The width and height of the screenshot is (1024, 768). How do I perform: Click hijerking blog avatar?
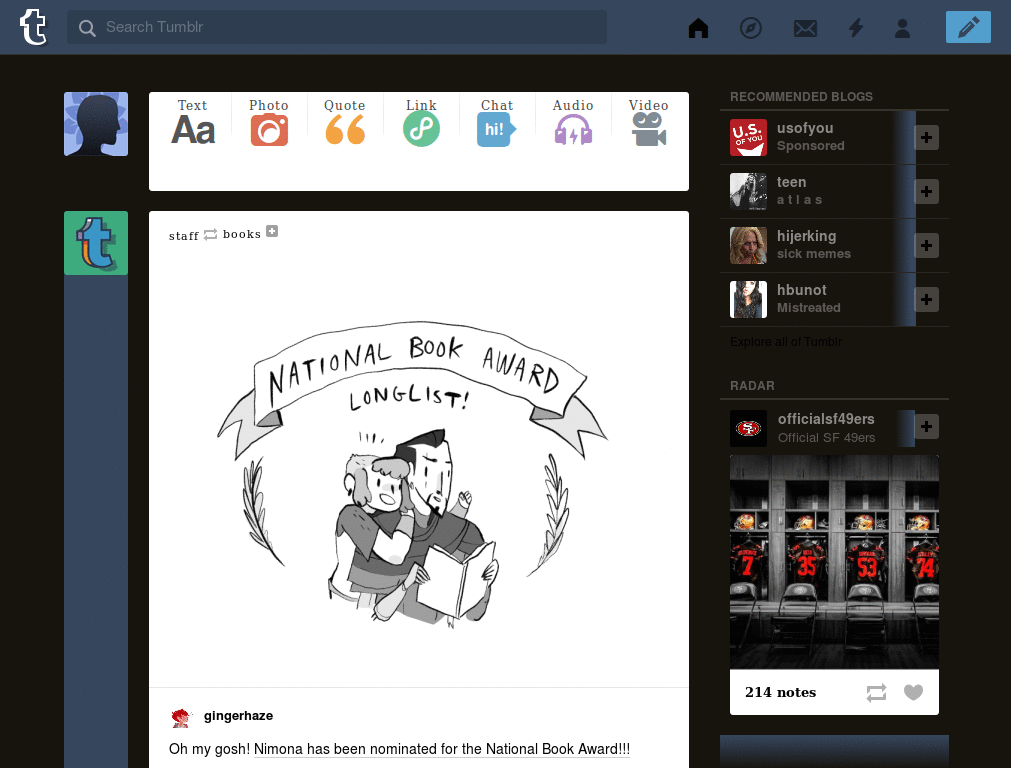pyautogui.click(x=748, y=246)
